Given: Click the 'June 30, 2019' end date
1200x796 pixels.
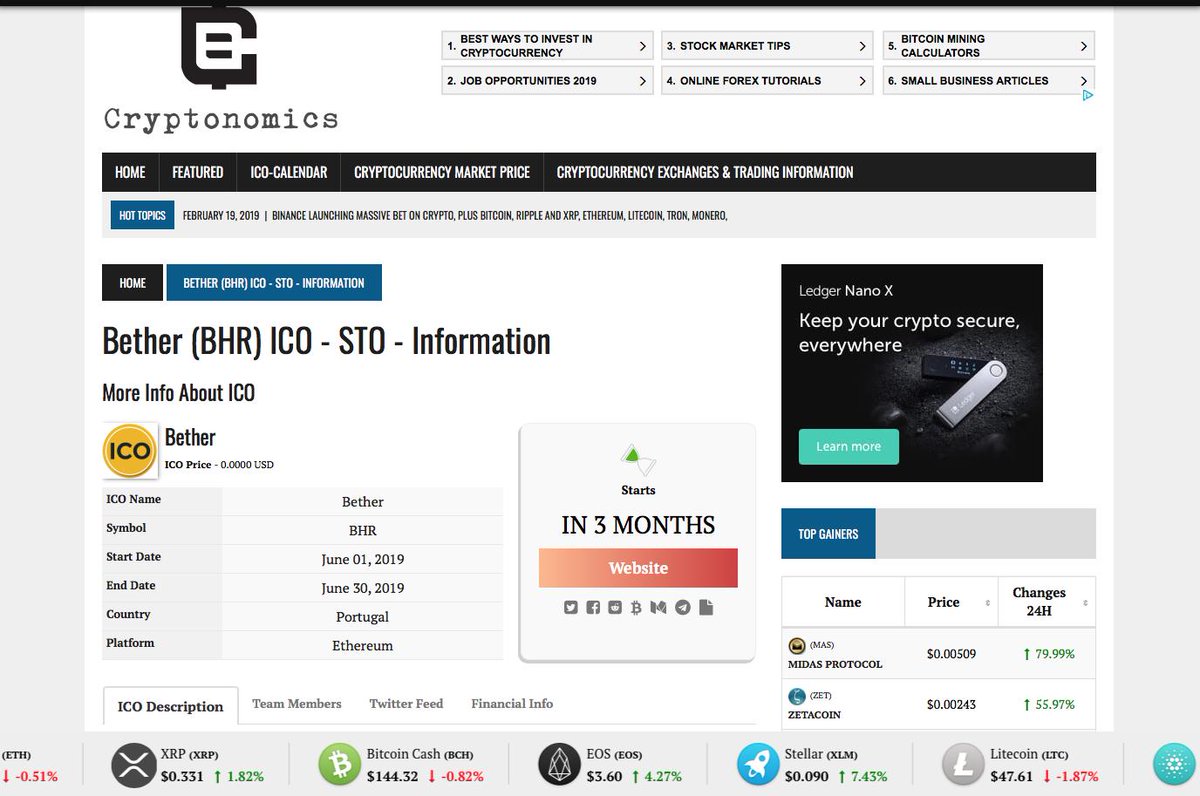Looking at the screenshot, I should [362, 588].
